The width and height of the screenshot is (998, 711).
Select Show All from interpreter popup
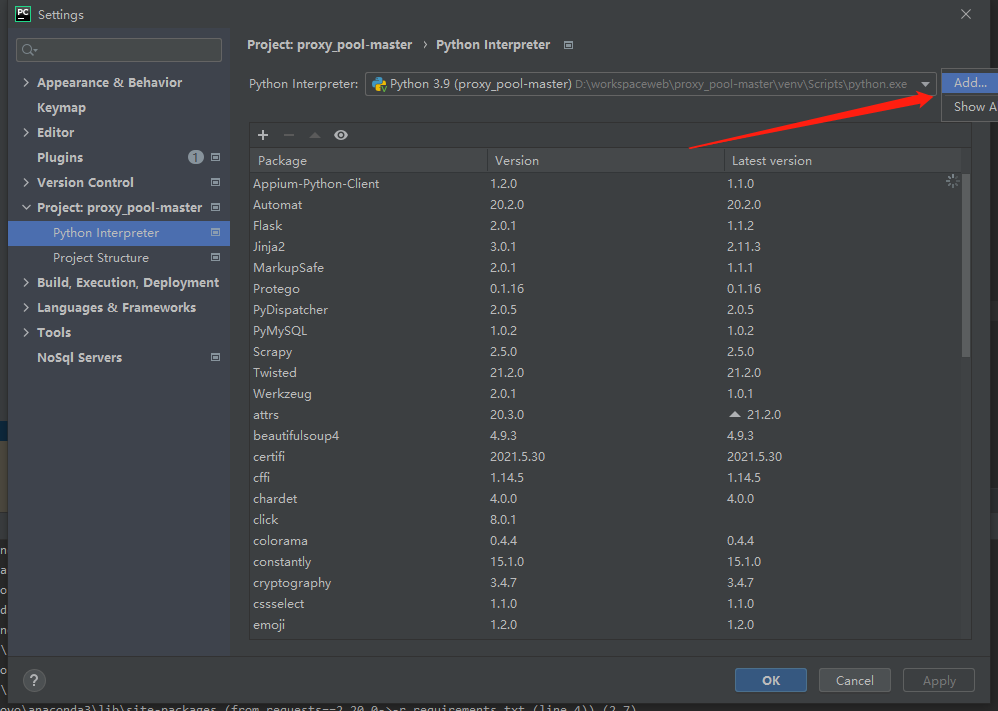click(969, 107)
